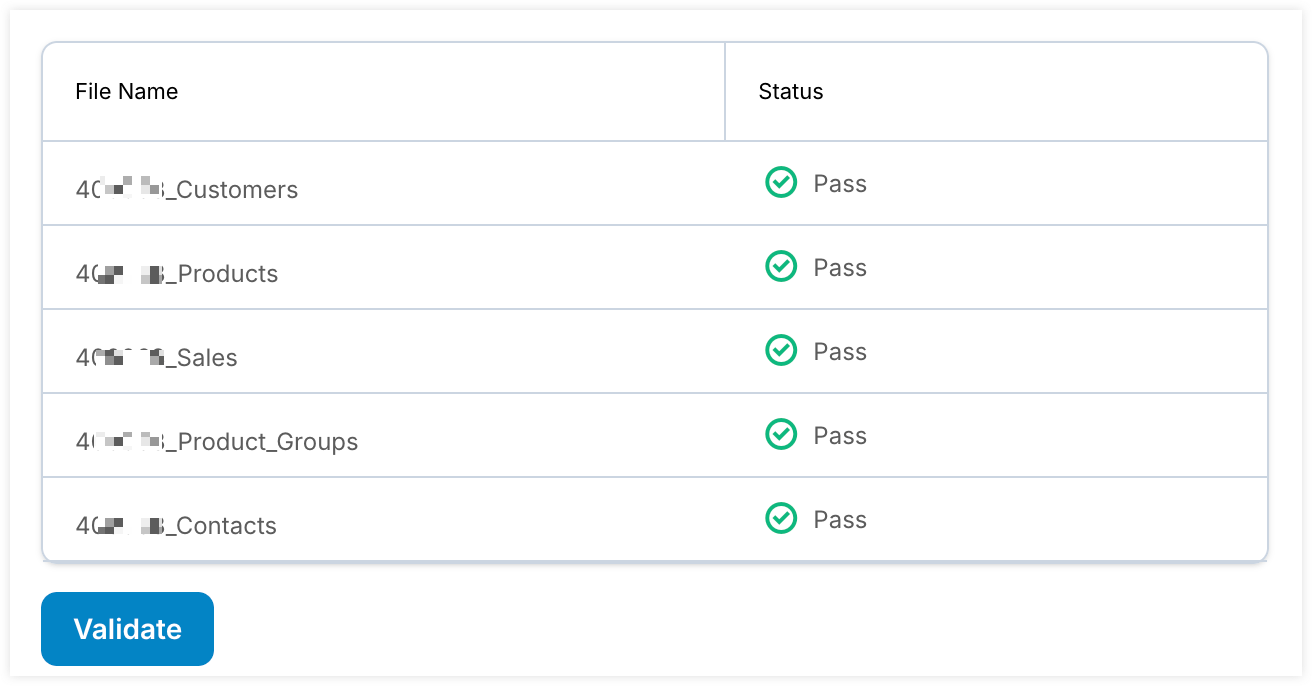This screenshot has width=1312, height=686.
Task: Click the Product_Groups row pass checkmark icon
Action: coord(781,435)
